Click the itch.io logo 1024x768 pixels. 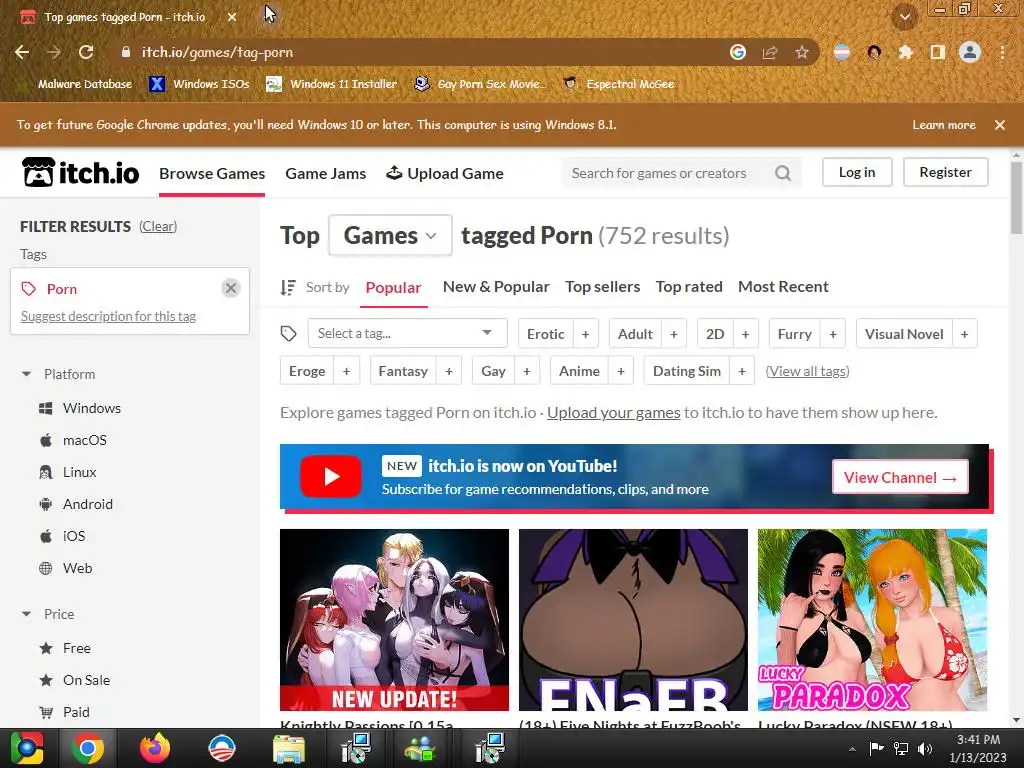[80, 173]
